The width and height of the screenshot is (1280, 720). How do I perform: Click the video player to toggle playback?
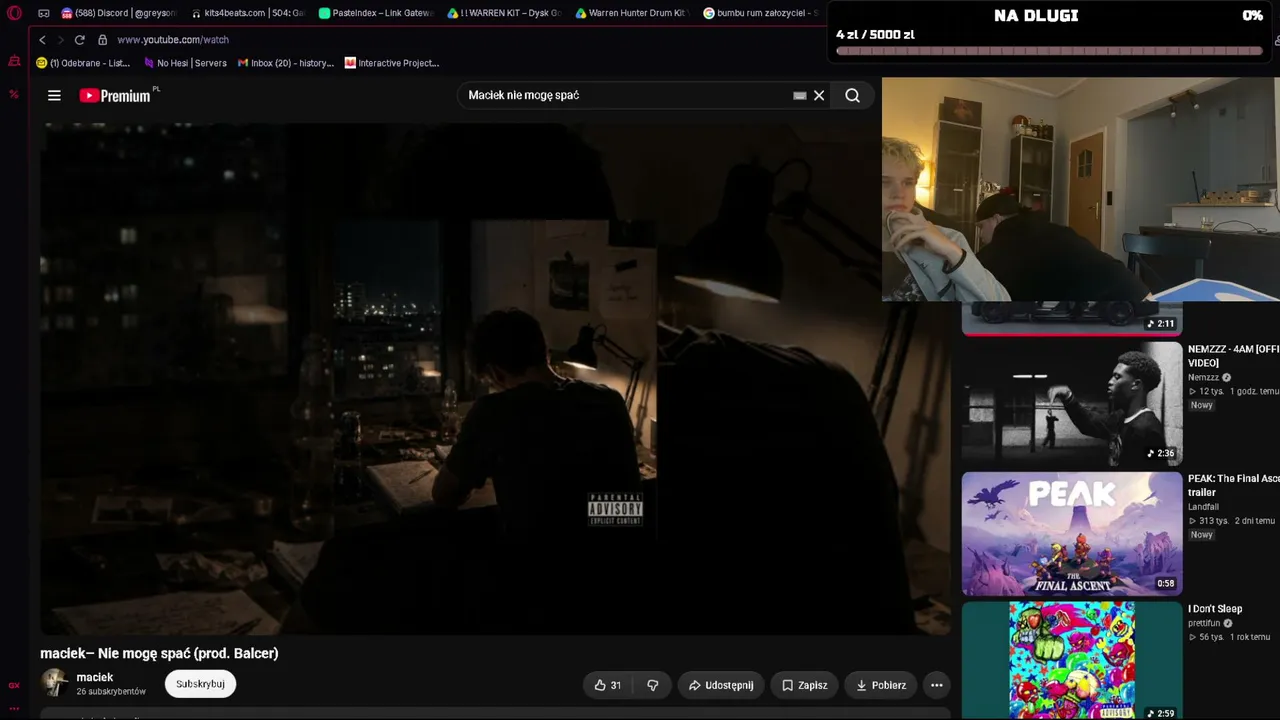495,378
